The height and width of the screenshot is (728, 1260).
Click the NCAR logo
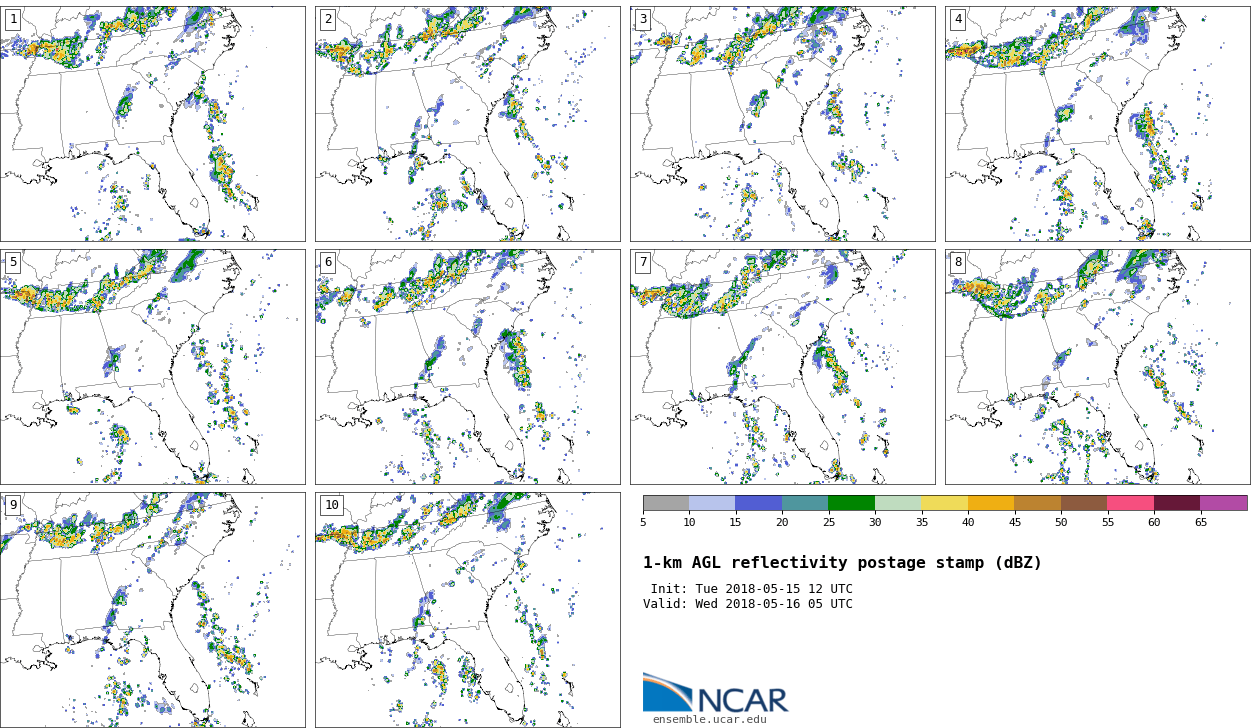click(715, 693)
